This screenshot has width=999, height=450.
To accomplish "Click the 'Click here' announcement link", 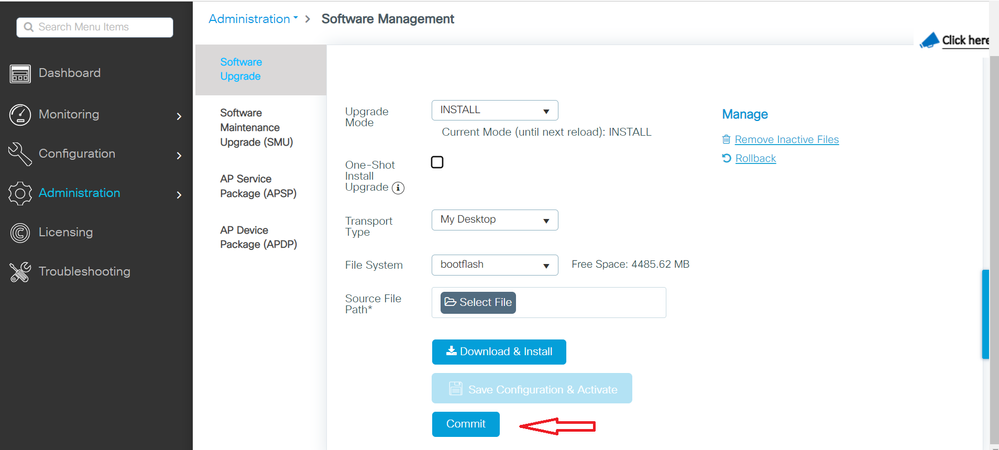I will [x=966, y=41].
